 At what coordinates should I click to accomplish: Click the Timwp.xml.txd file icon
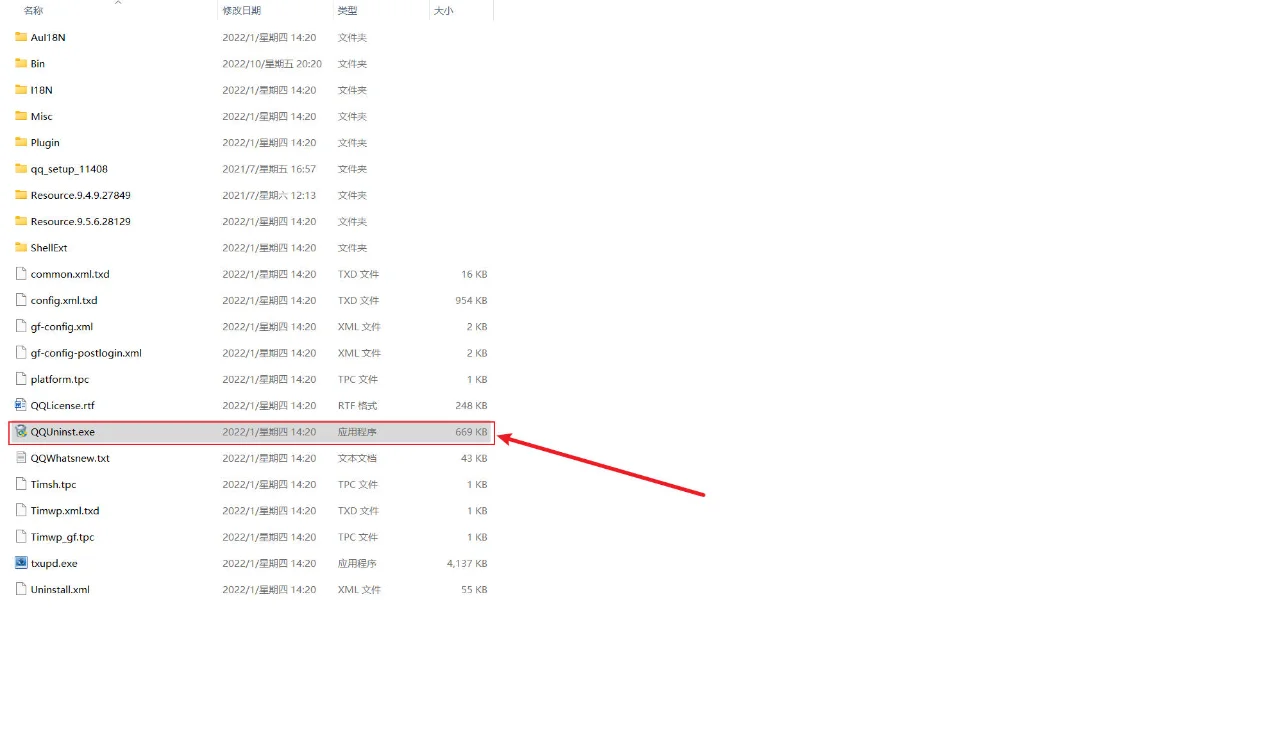click(x=21, y=510)
